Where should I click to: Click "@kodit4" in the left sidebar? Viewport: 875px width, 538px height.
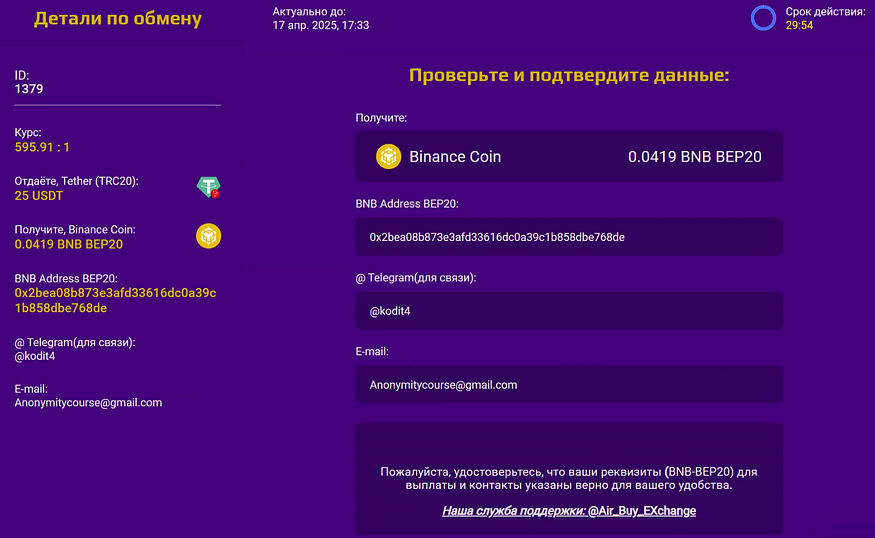[35, 356]
